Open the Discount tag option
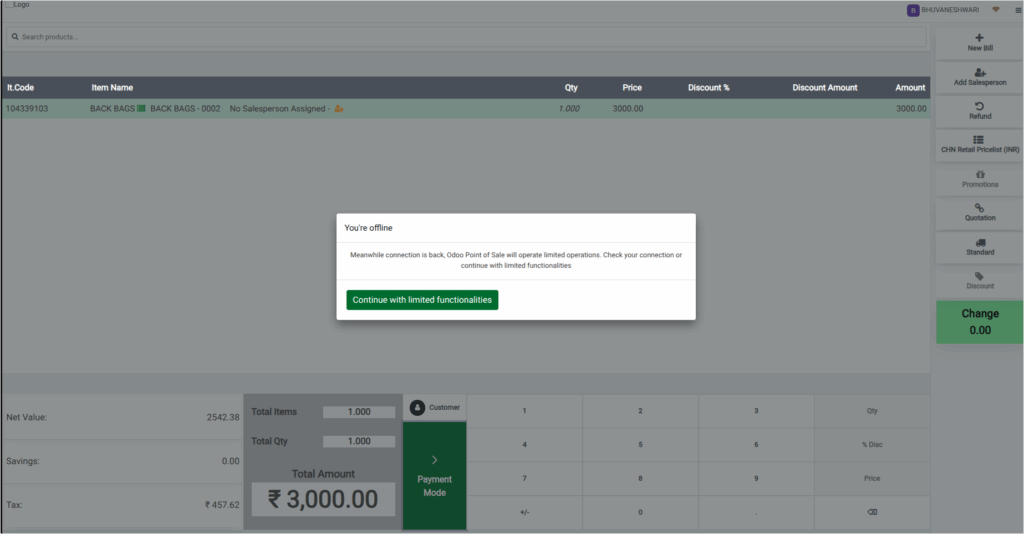The image size is (1024, 534). pos(980,281)
